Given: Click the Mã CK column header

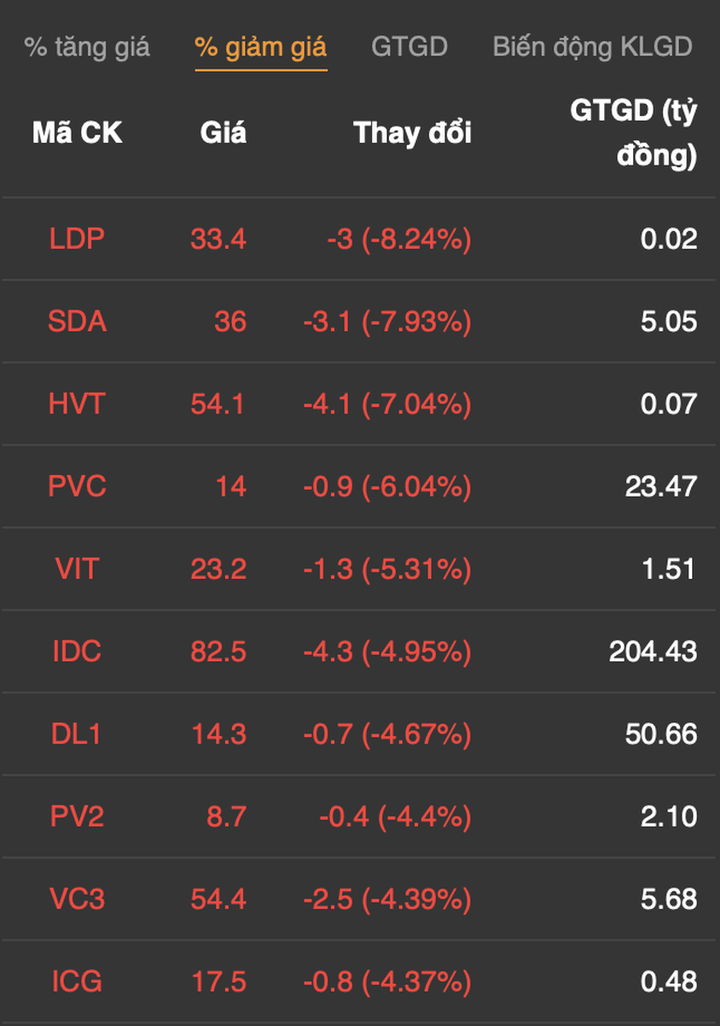Looking at the screenshot, I should 77,133.
